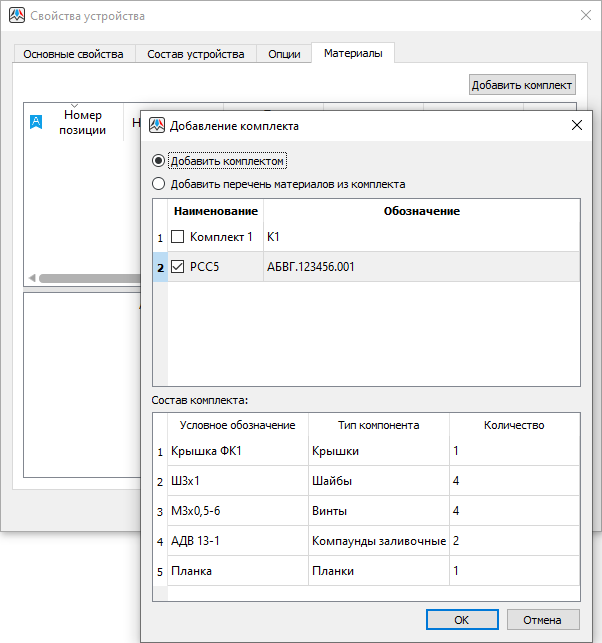602x643 pixels.
Task: Confirm with the OK button
Action: [461, 619]
